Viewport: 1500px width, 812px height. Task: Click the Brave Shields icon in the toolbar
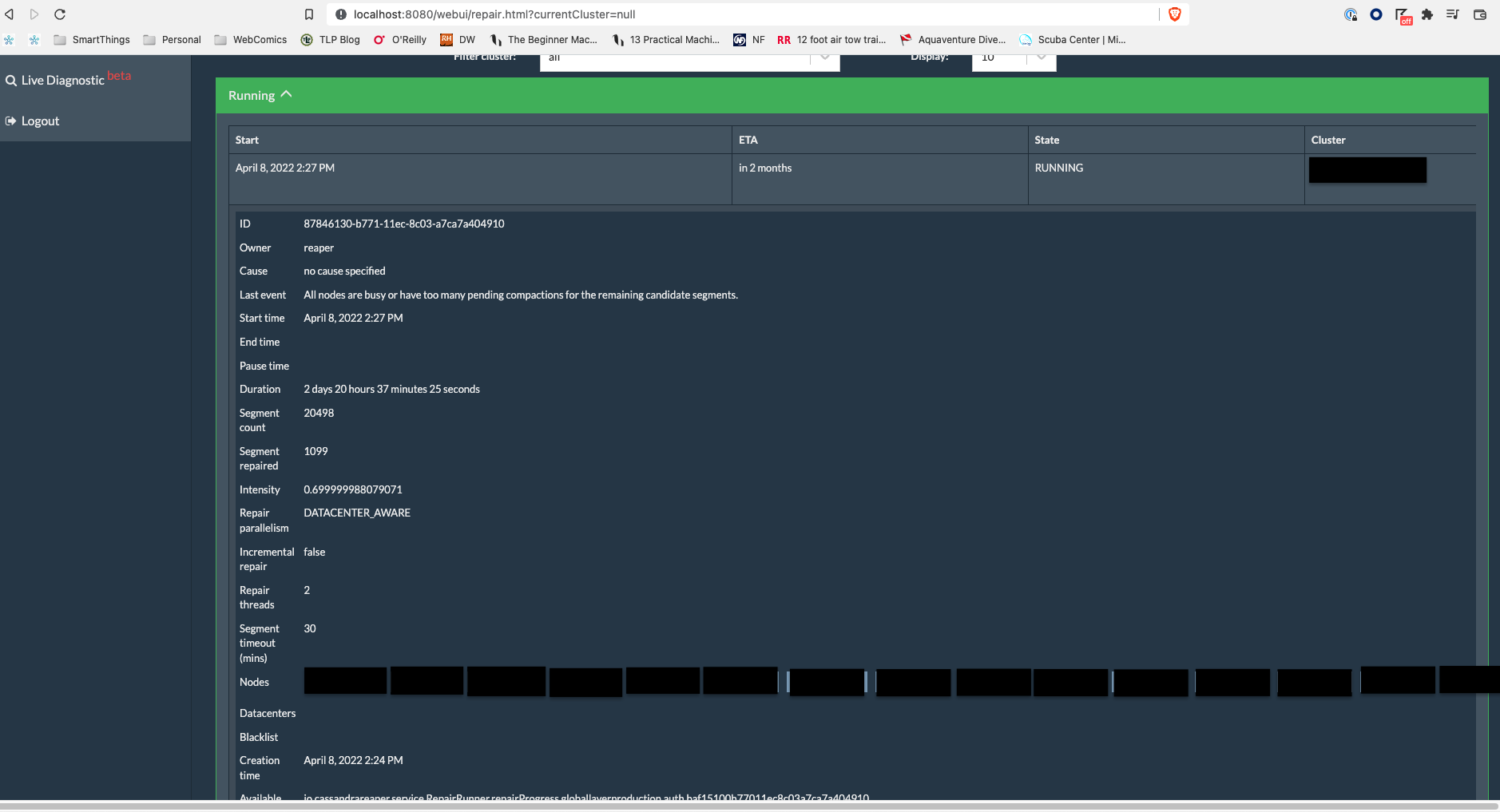1173,14
